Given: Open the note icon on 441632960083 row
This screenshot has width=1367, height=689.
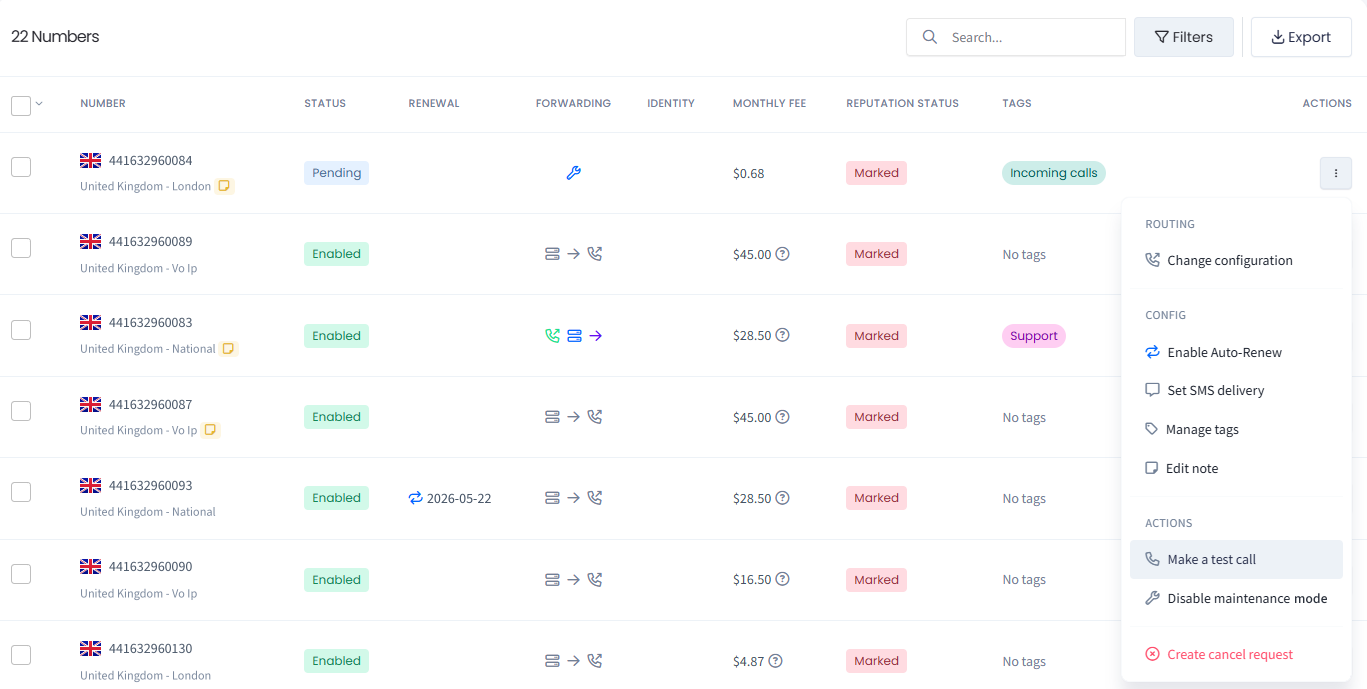Looking at the screenshot, I should pyautogui.click(x=228, y=349).
